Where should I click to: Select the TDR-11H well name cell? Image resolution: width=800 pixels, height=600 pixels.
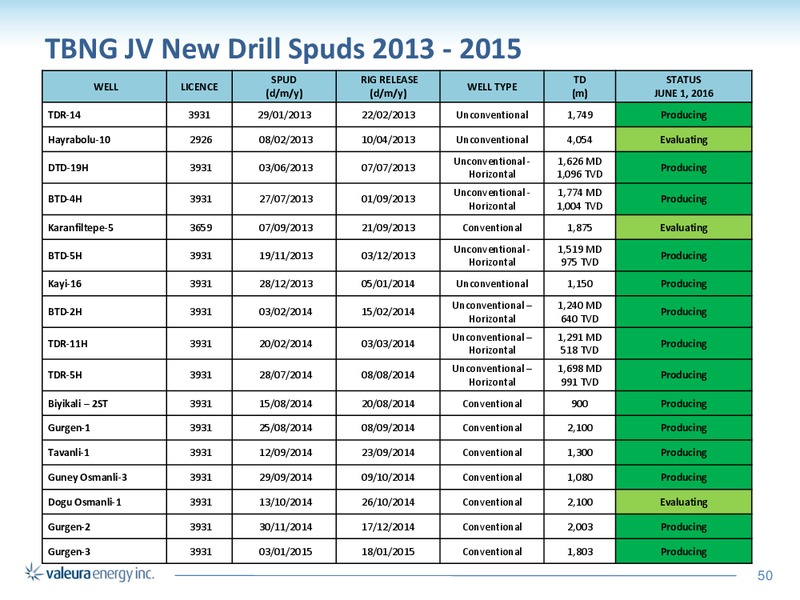click(x=105, y=343)
